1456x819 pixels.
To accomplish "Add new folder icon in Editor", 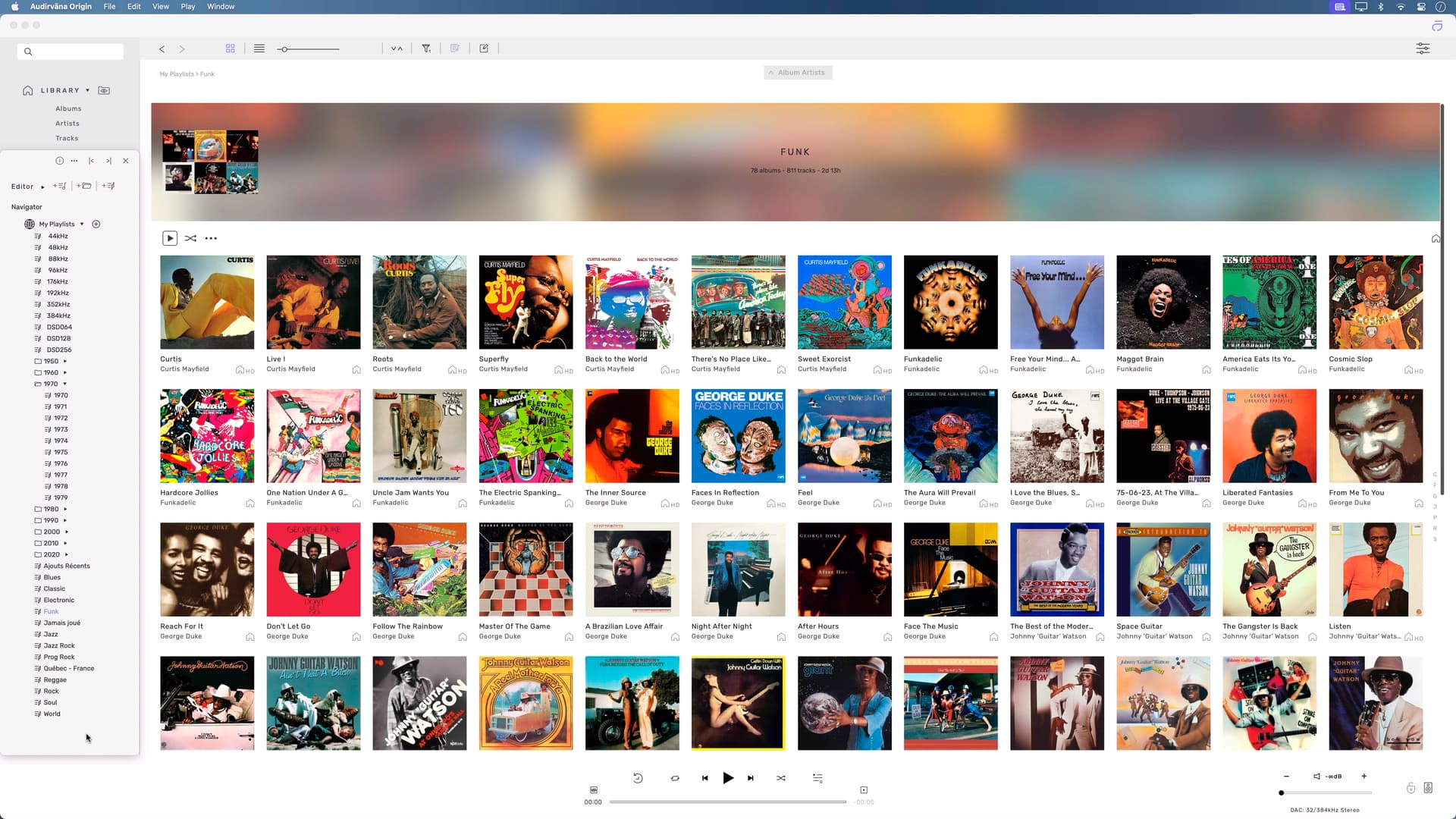I will [84, 186].
